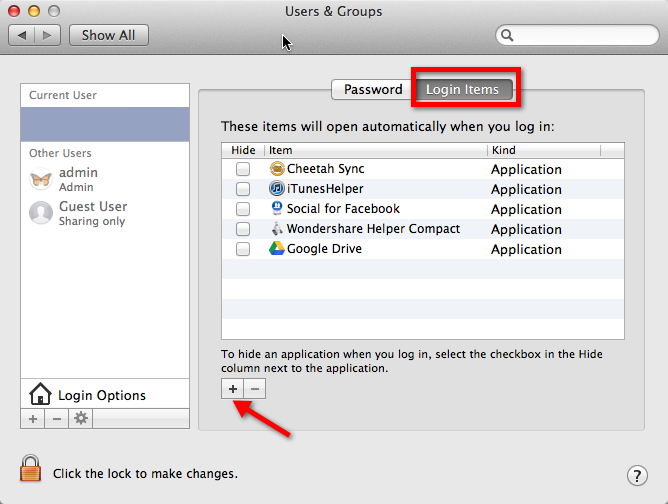Click the lock icon to make changes
The height and width of the screenshot is (504, 668).
click(x=31, y=468)
